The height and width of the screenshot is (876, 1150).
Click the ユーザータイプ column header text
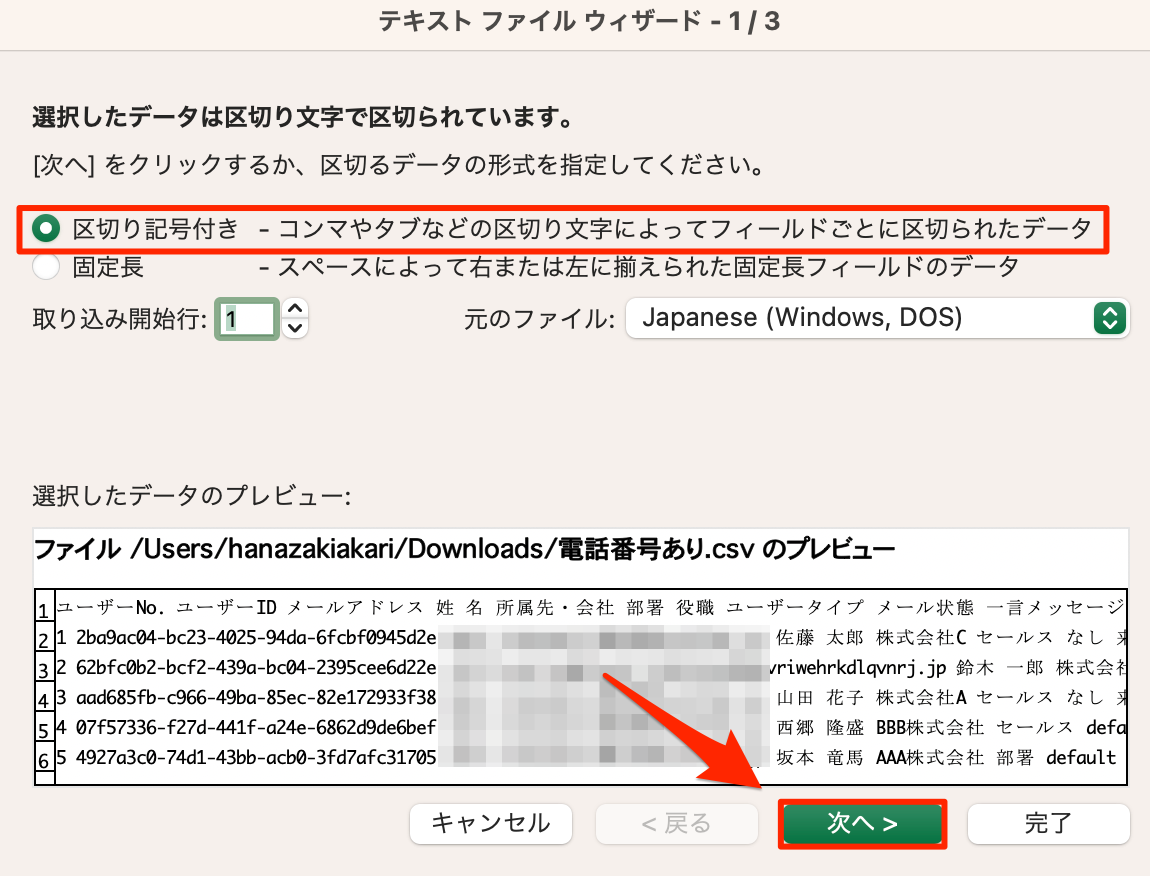coord(795,607)
